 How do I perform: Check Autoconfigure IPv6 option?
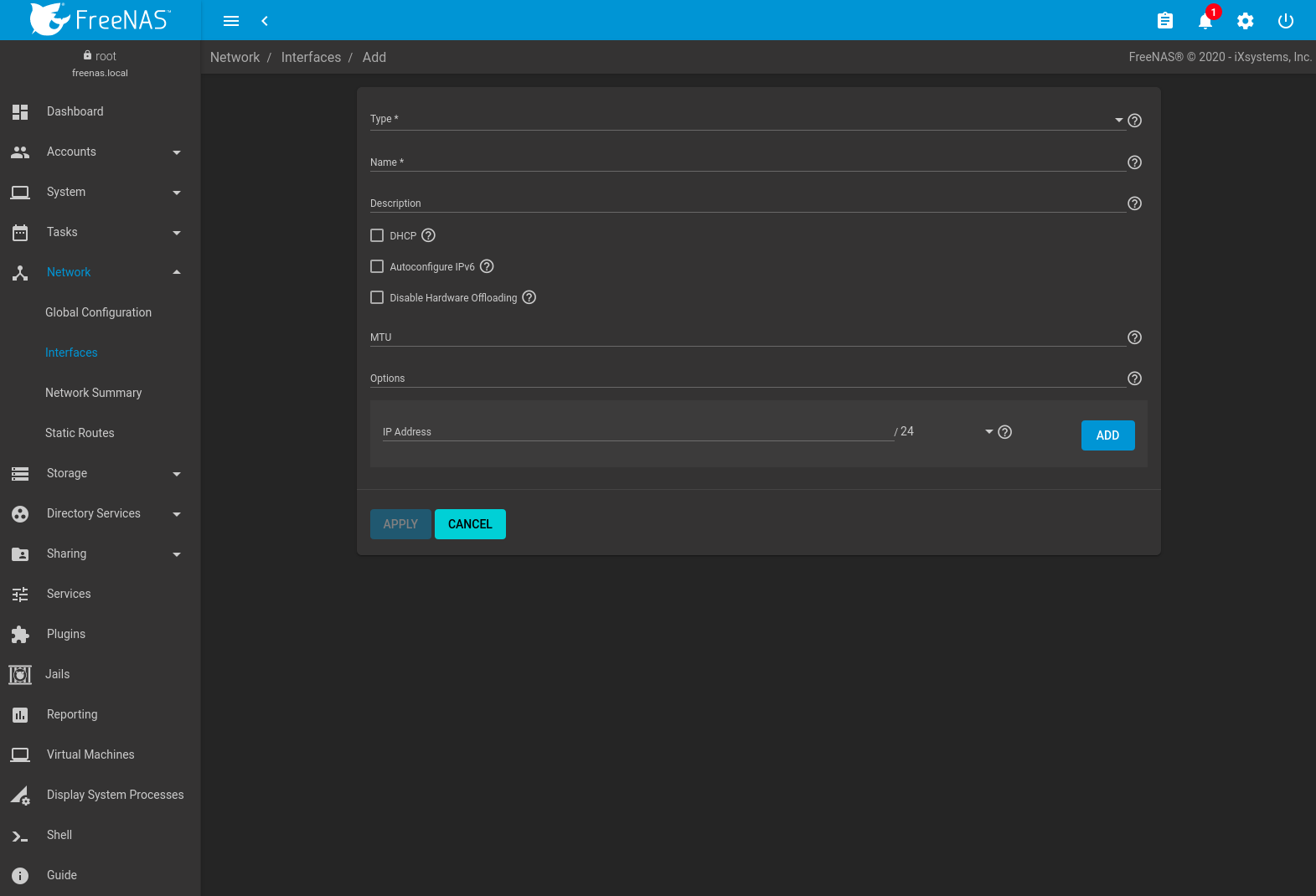click(x=377, y=266)
